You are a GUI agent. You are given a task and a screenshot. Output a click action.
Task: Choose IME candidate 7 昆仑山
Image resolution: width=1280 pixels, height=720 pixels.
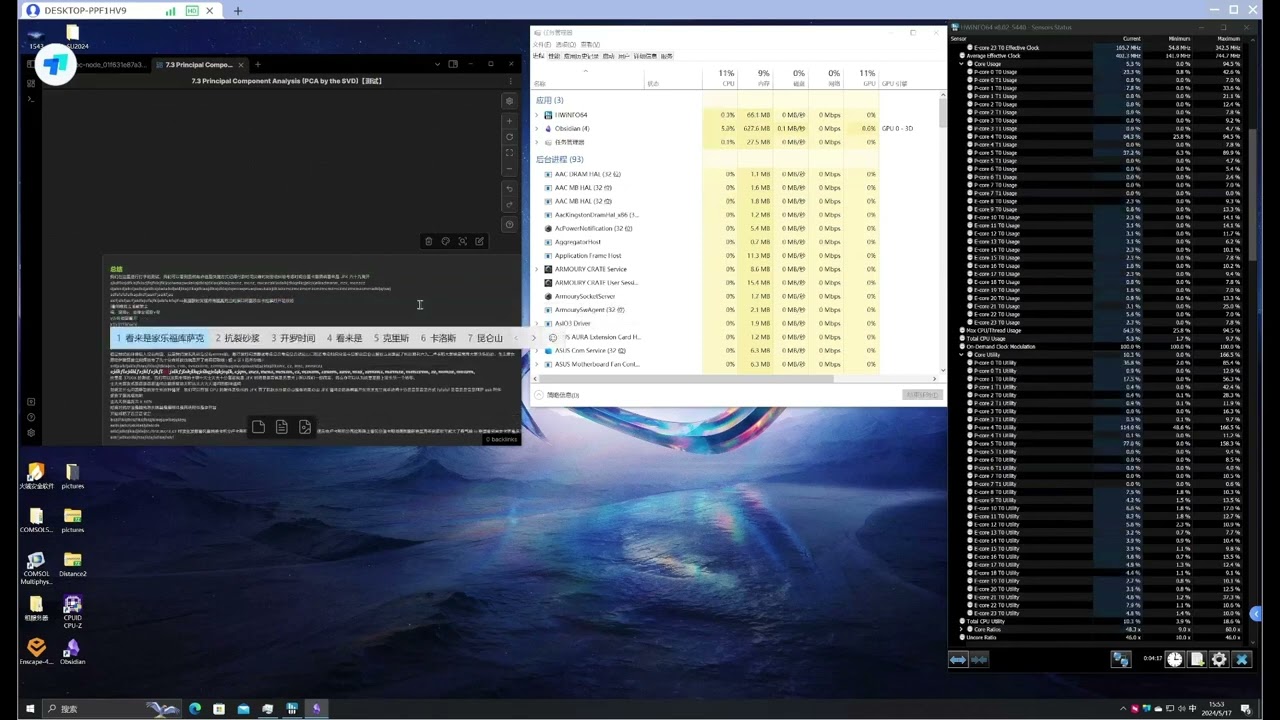click(x=485, y=338)
